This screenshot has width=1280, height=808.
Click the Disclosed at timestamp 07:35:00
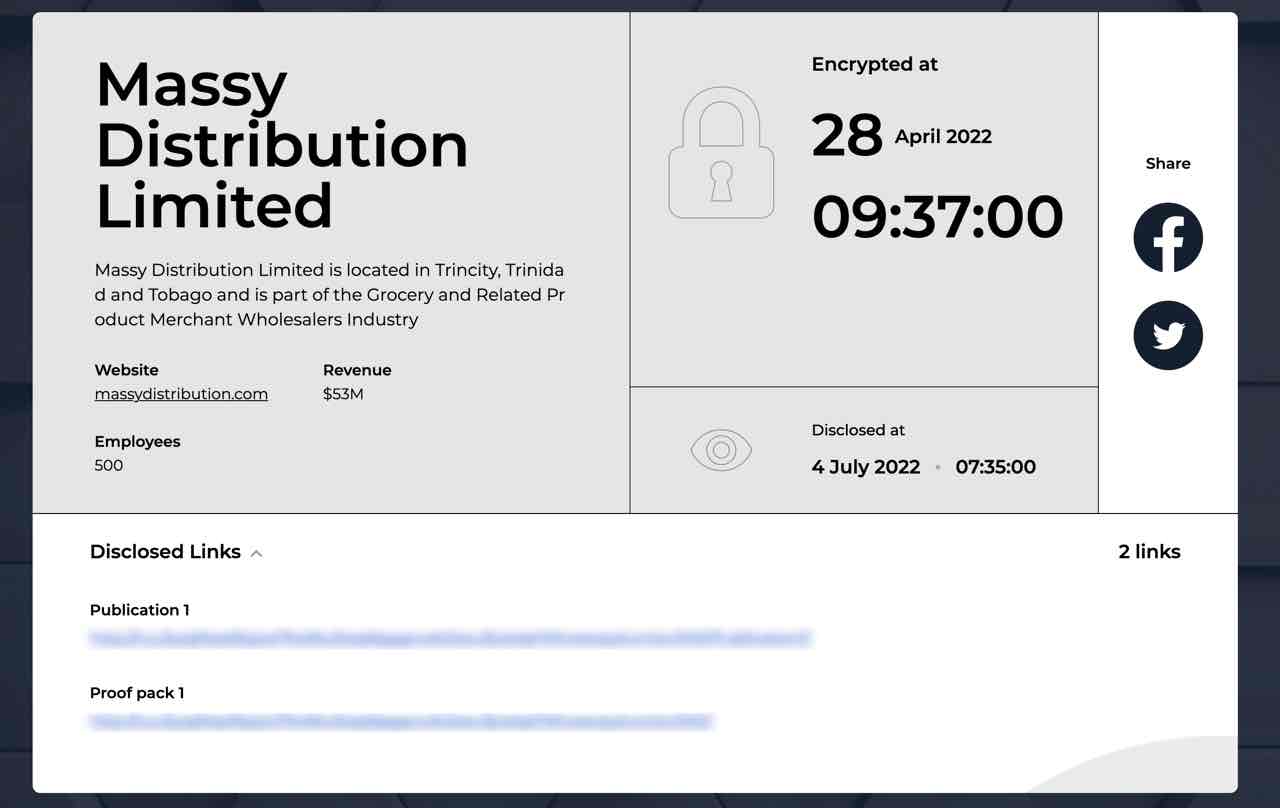pyautogui.click(x=996, y=467)
